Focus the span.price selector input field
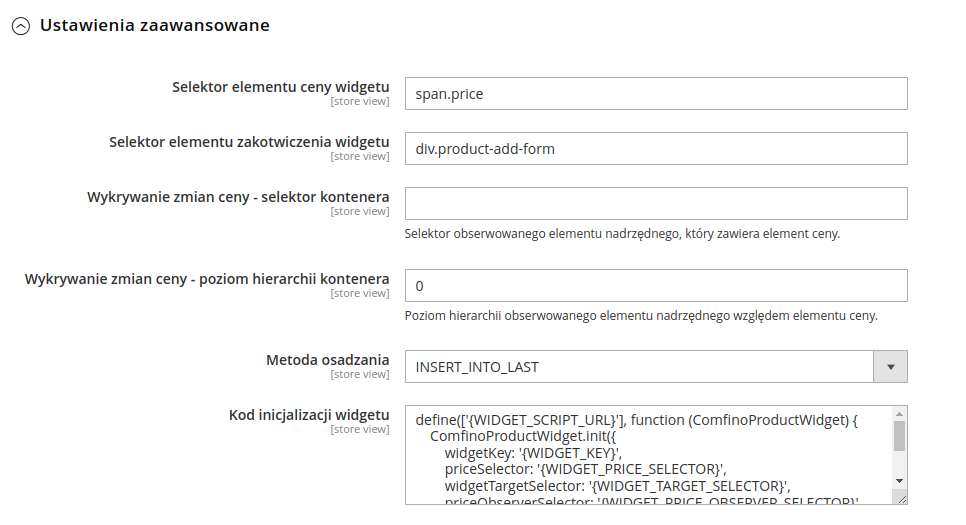966x525 pixels. point(655,94)
